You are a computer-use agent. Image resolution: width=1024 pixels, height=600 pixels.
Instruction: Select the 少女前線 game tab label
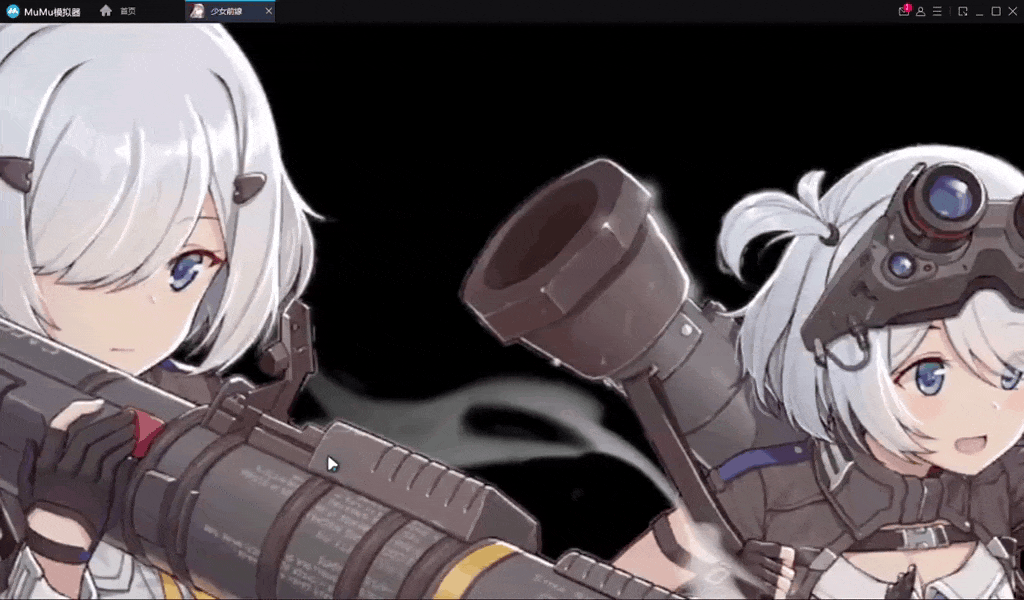[x=226, y=11]
